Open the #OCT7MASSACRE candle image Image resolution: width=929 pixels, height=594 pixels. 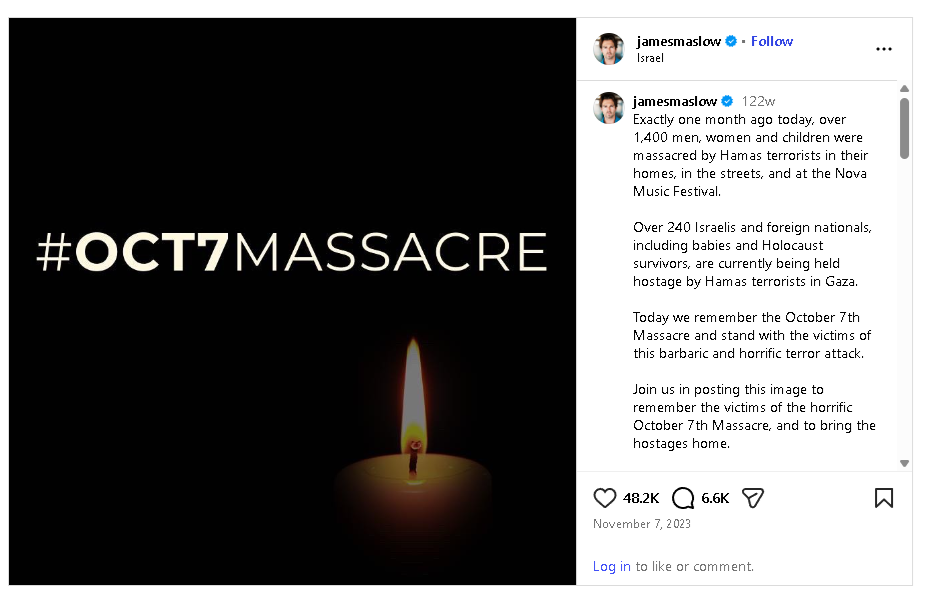[x=292, y=301]
